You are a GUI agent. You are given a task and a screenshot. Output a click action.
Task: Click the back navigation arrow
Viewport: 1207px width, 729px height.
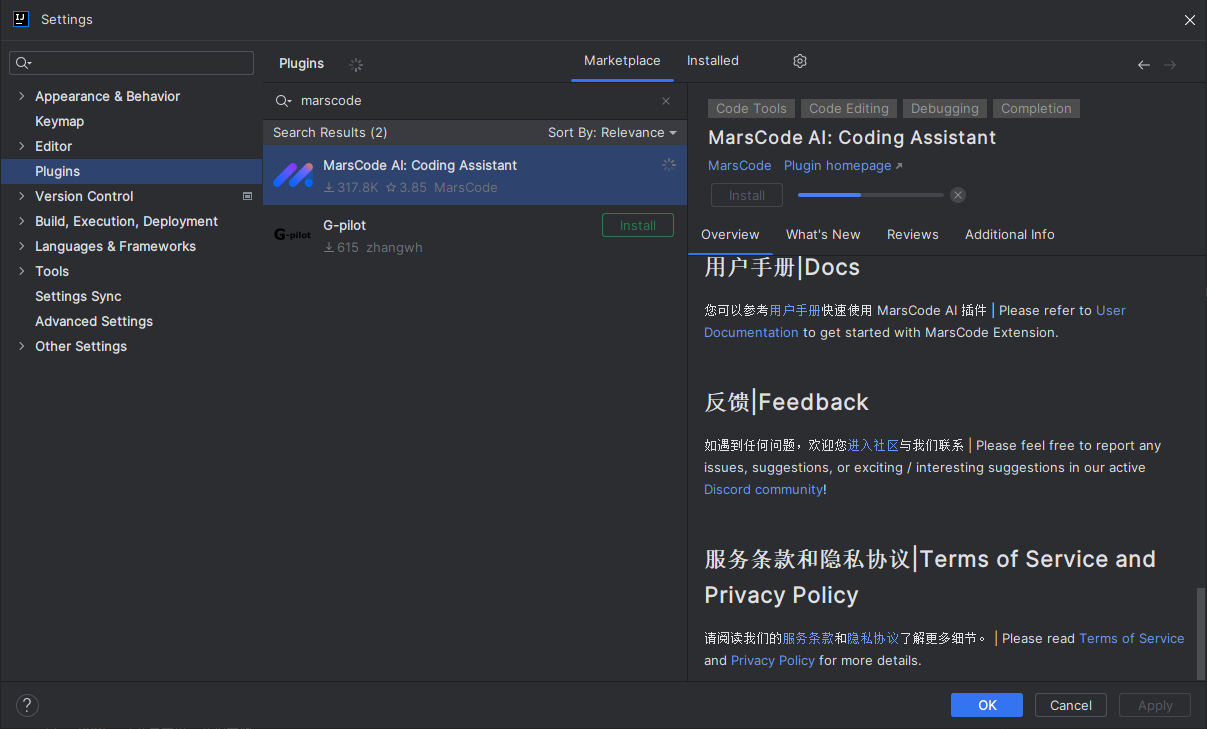(x=1144, y=65)
